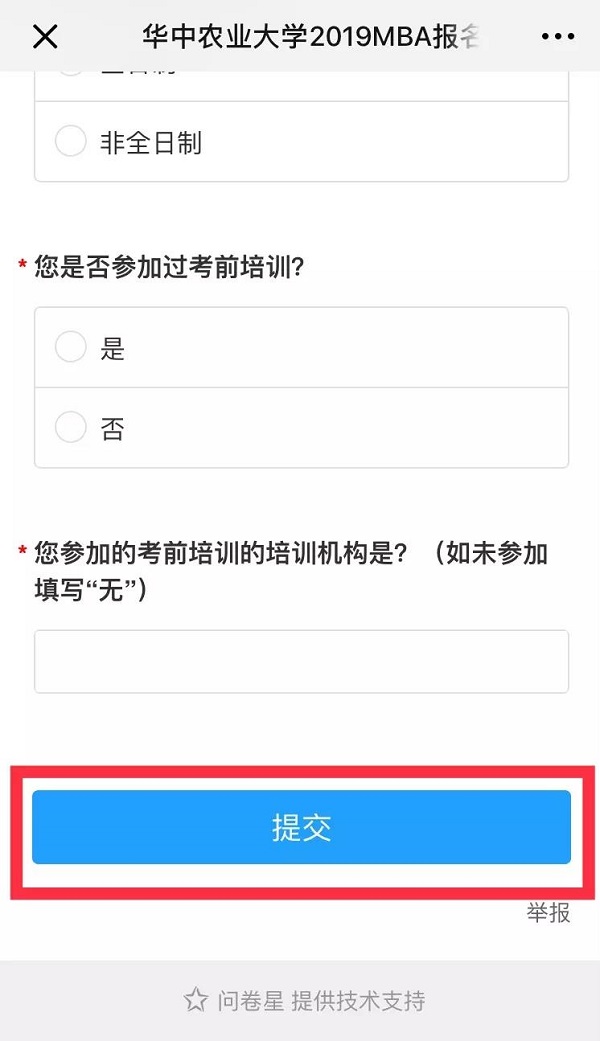Choose 是 for pre-exam training
The height and width of the screenshot is (1041, 600).
click(x=71, y=347)
